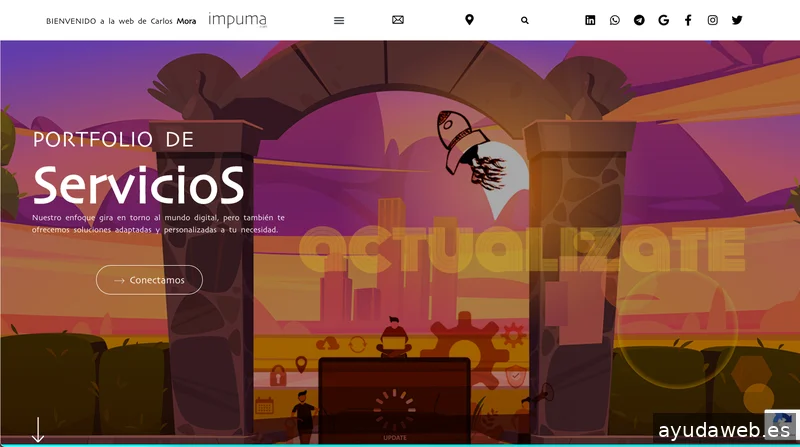Click the scroll-down arrow at bottom left
The height and width of the screenshot is (447, 800).
(38, 429)
